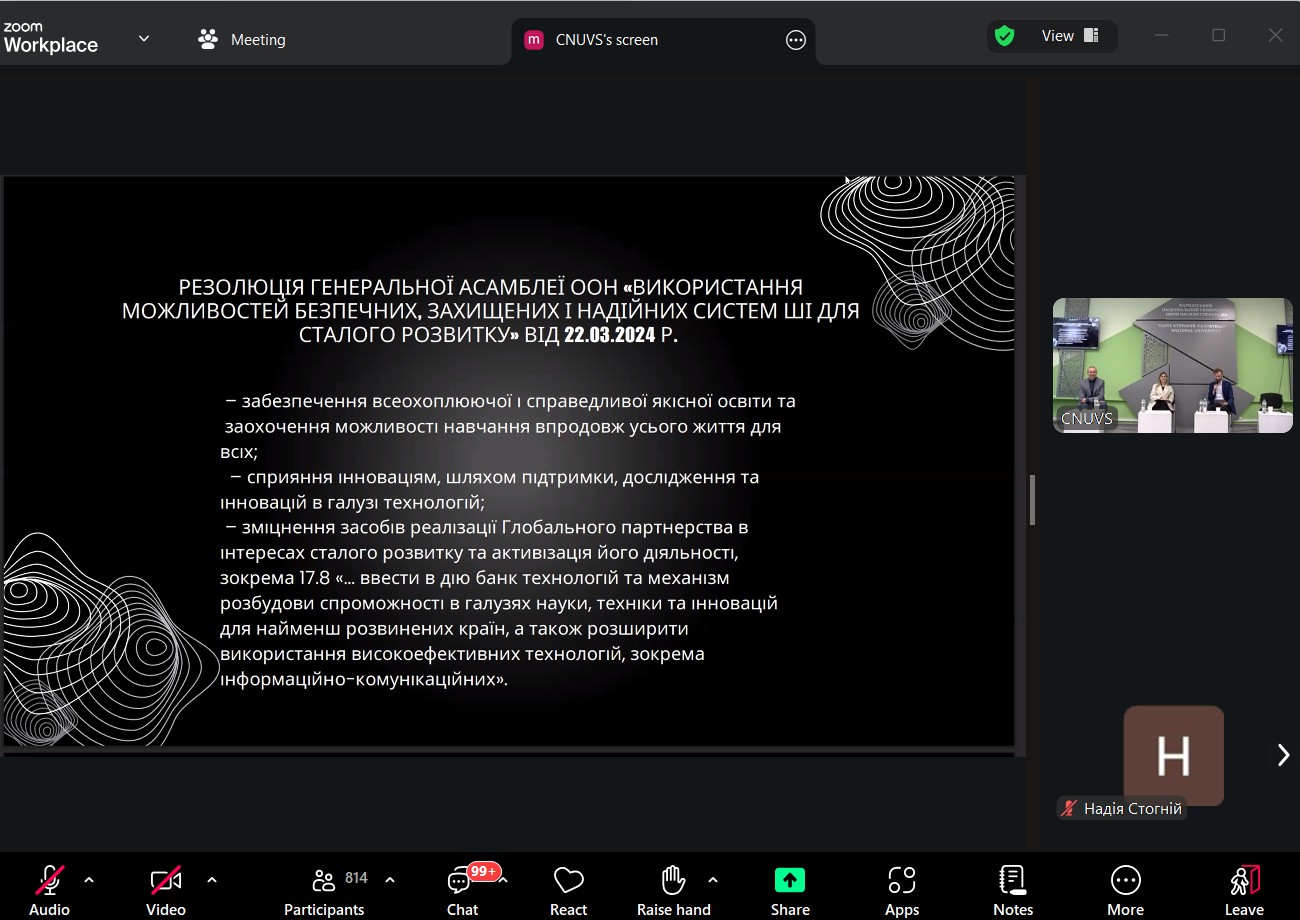Click the CNUVS video thumbnail
This screenshot has height=920, width=1300.
(x=1172, y=365)
